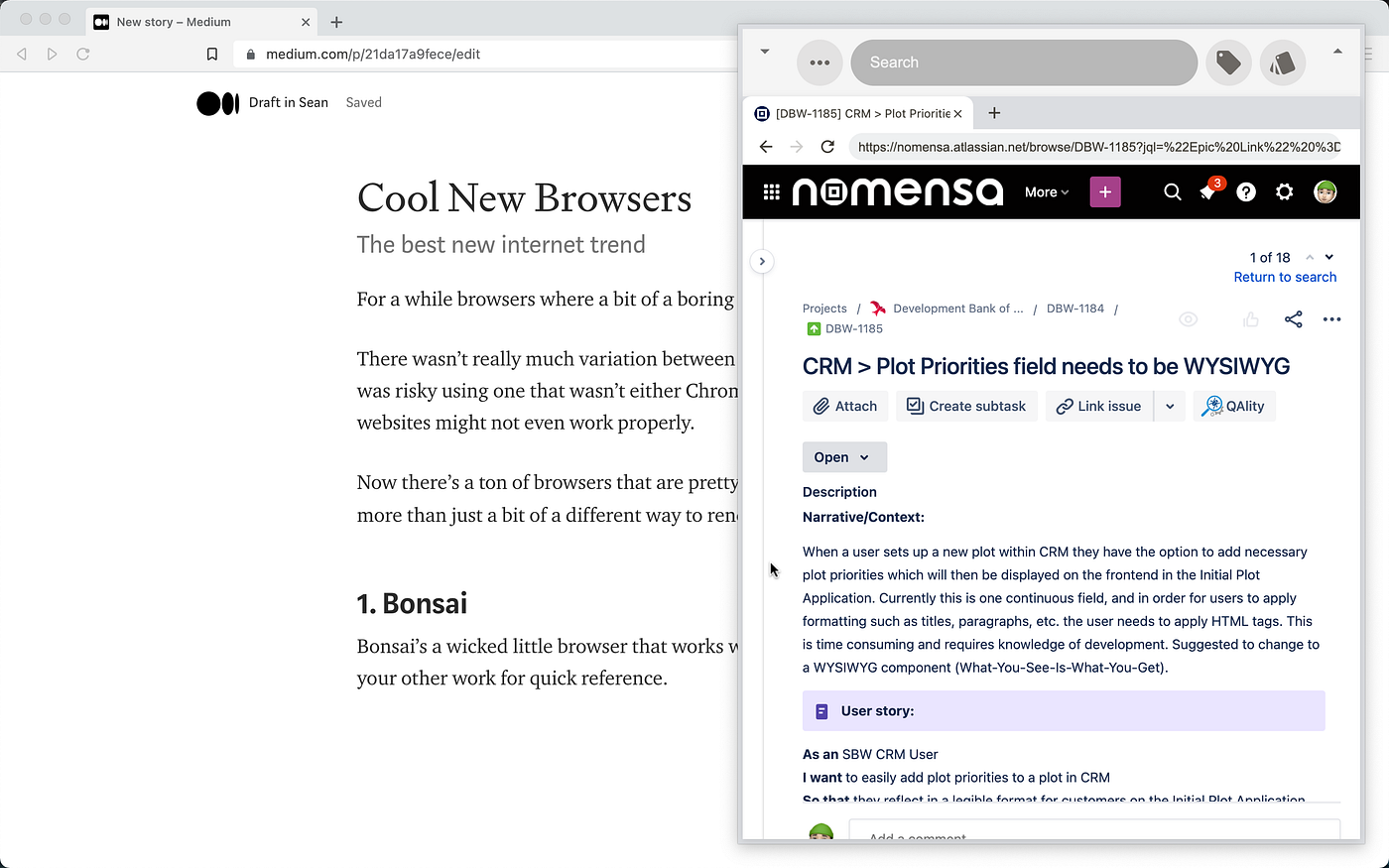Click the Create subtask button

click(x=966, y=407)
